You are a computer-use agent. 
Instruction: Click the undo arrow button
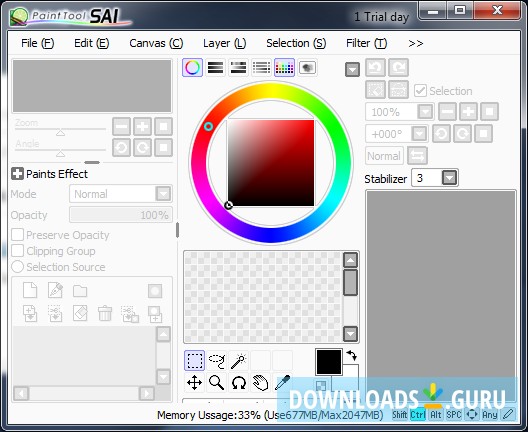coord(375,68)
